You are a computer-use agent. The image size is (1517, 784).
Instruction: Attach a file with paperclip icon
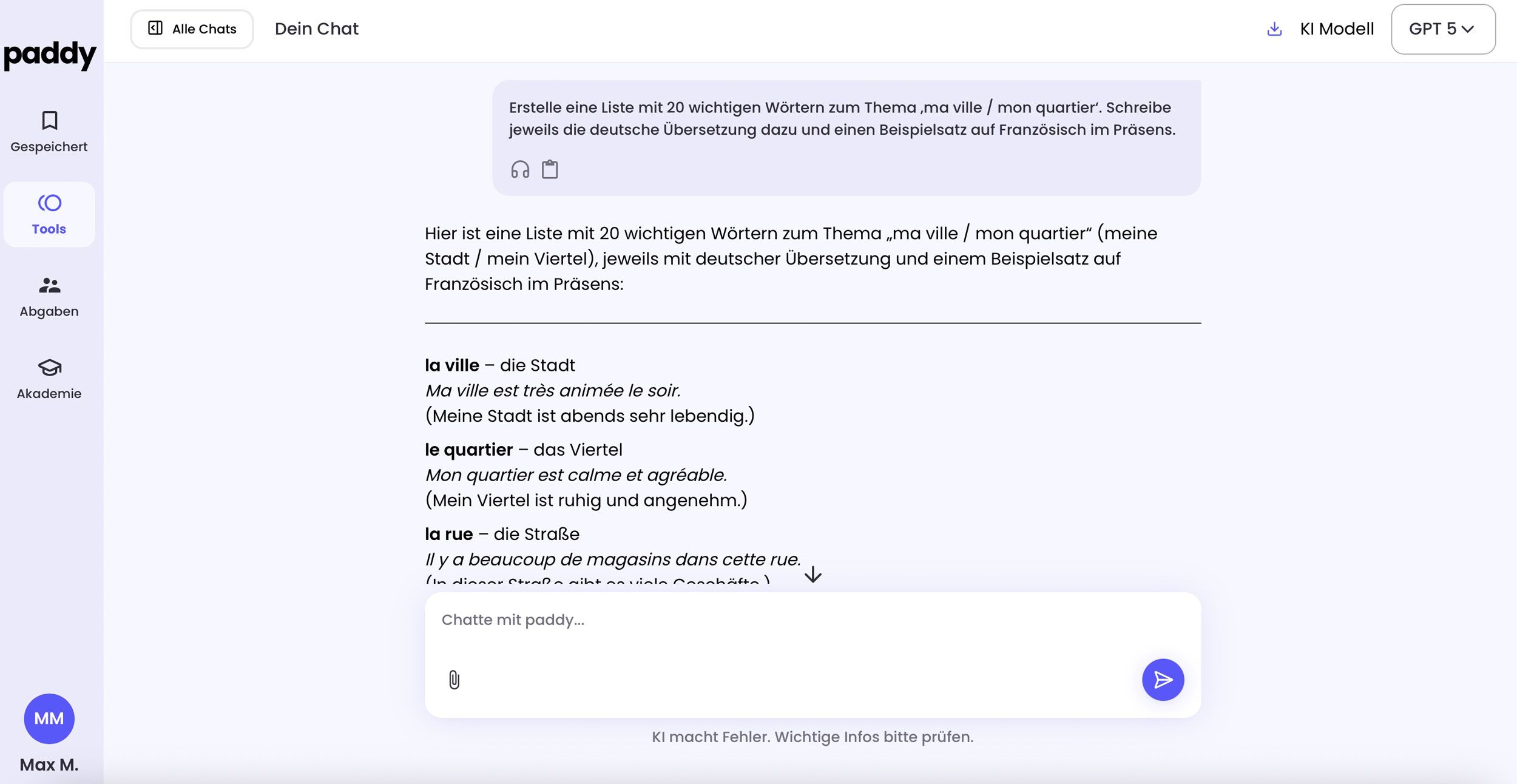454,680
